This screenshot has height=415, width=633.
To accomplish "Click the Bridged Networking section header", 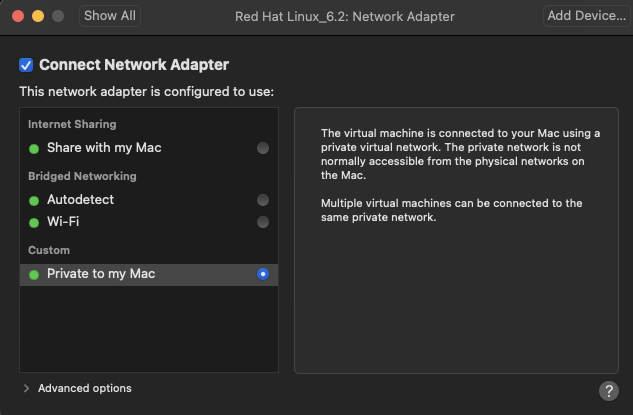I will [82, 176].
